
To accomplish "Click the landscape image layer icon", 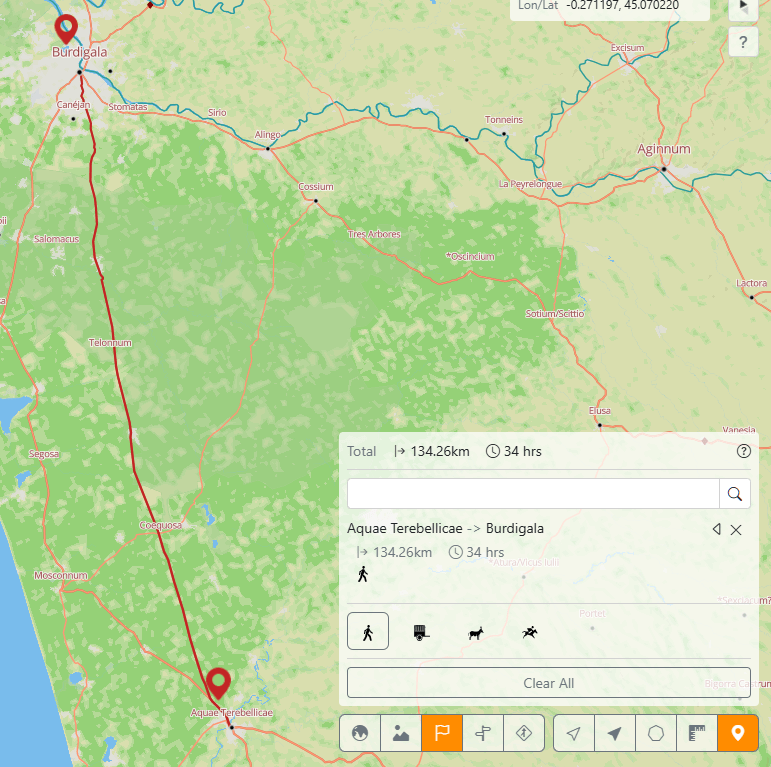I will tap(401, 733).
